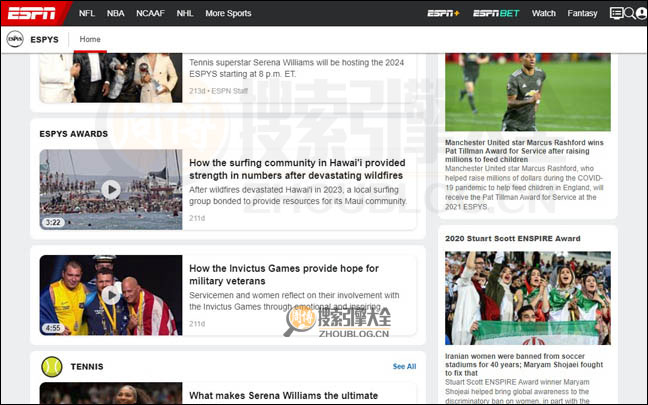Open the Fantasy menu
Viewport: 648px width, 405px height.
click(582, 13)
